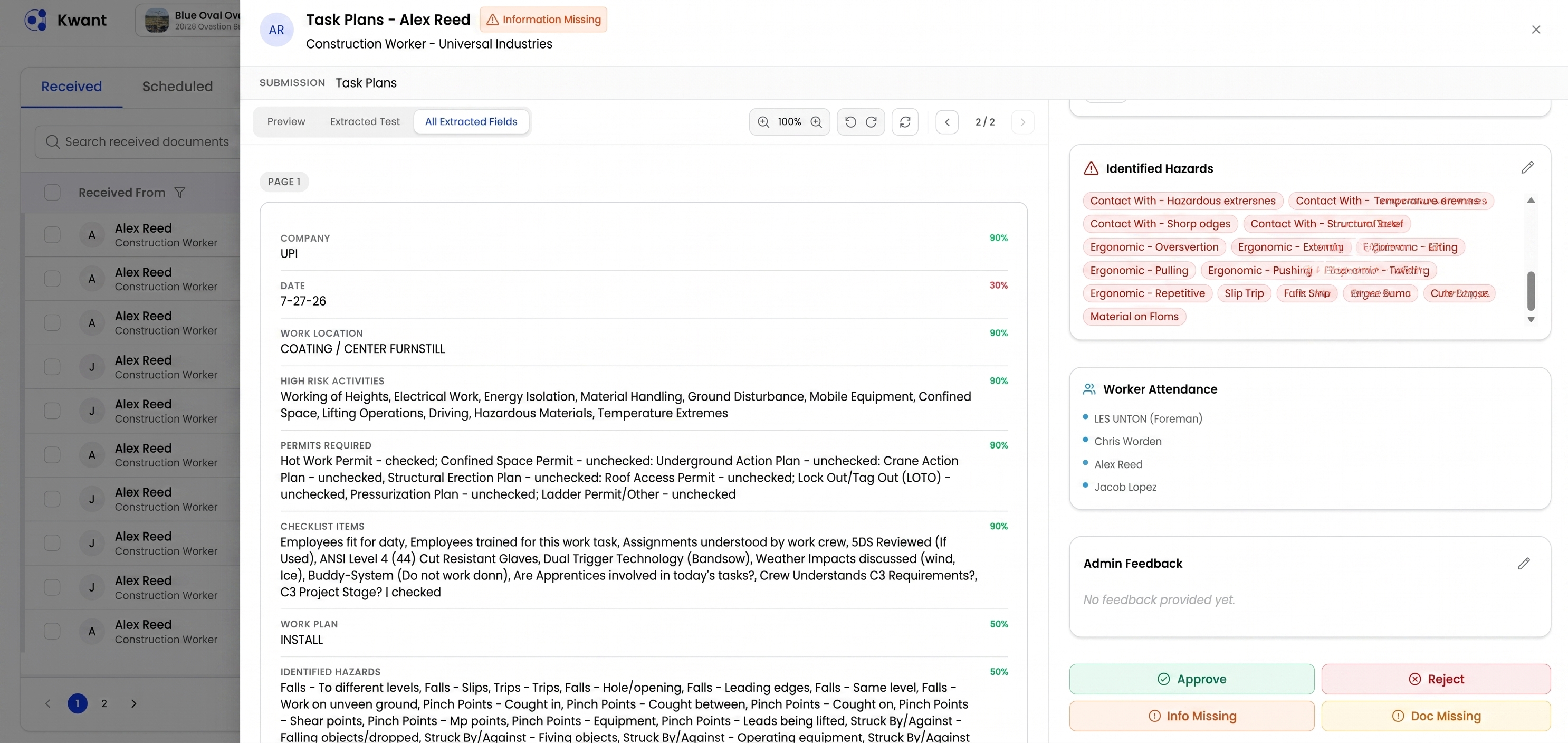Select the All Extracted Fields tab

point(471,122)
